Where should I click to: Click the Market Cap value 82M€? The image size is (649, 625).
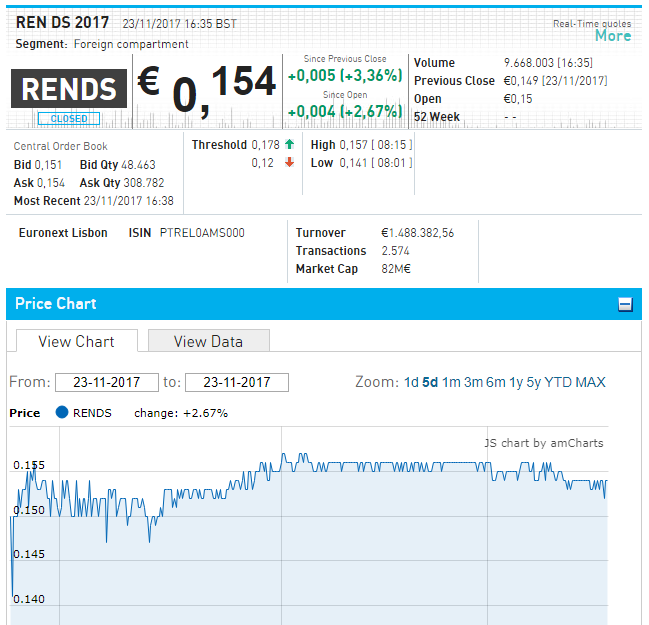[x=396, y=269]
